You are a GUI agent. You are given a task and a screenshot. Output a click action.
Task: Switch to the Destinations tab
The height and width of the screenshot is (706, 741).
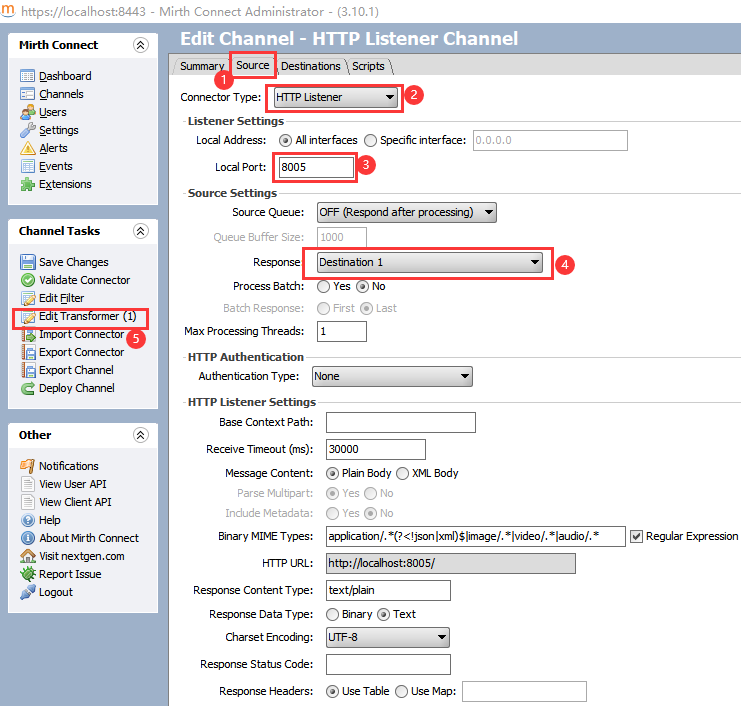pyautogui.click(x=310, y=66)
